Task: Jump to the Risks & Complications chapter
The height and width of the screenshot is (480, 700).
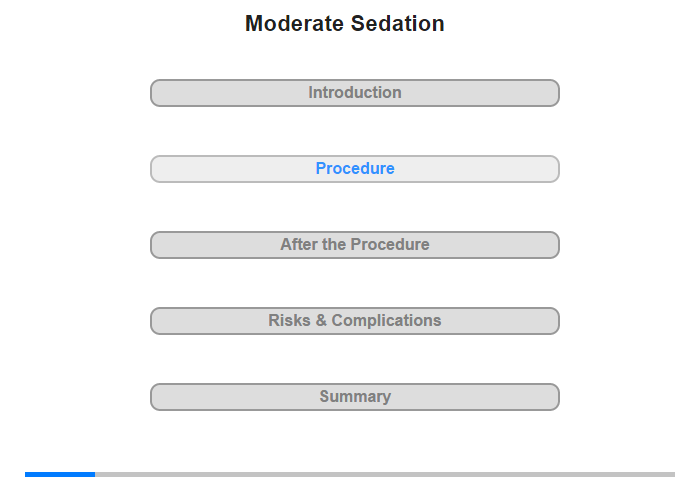Action: click(355, 321)
